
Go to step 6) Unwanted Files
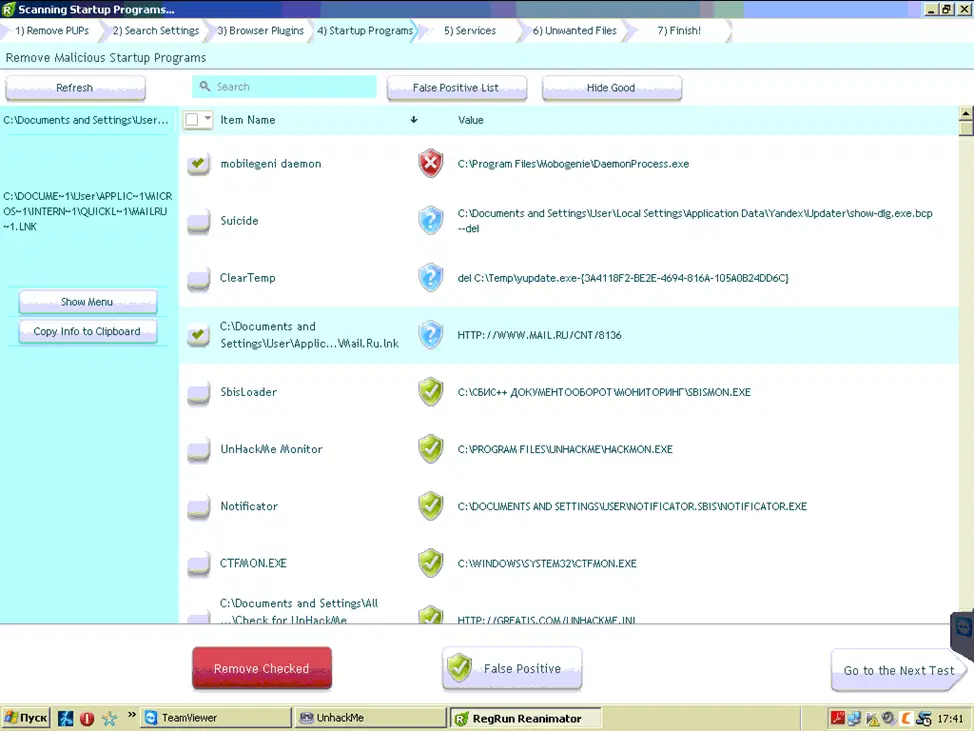575,30
